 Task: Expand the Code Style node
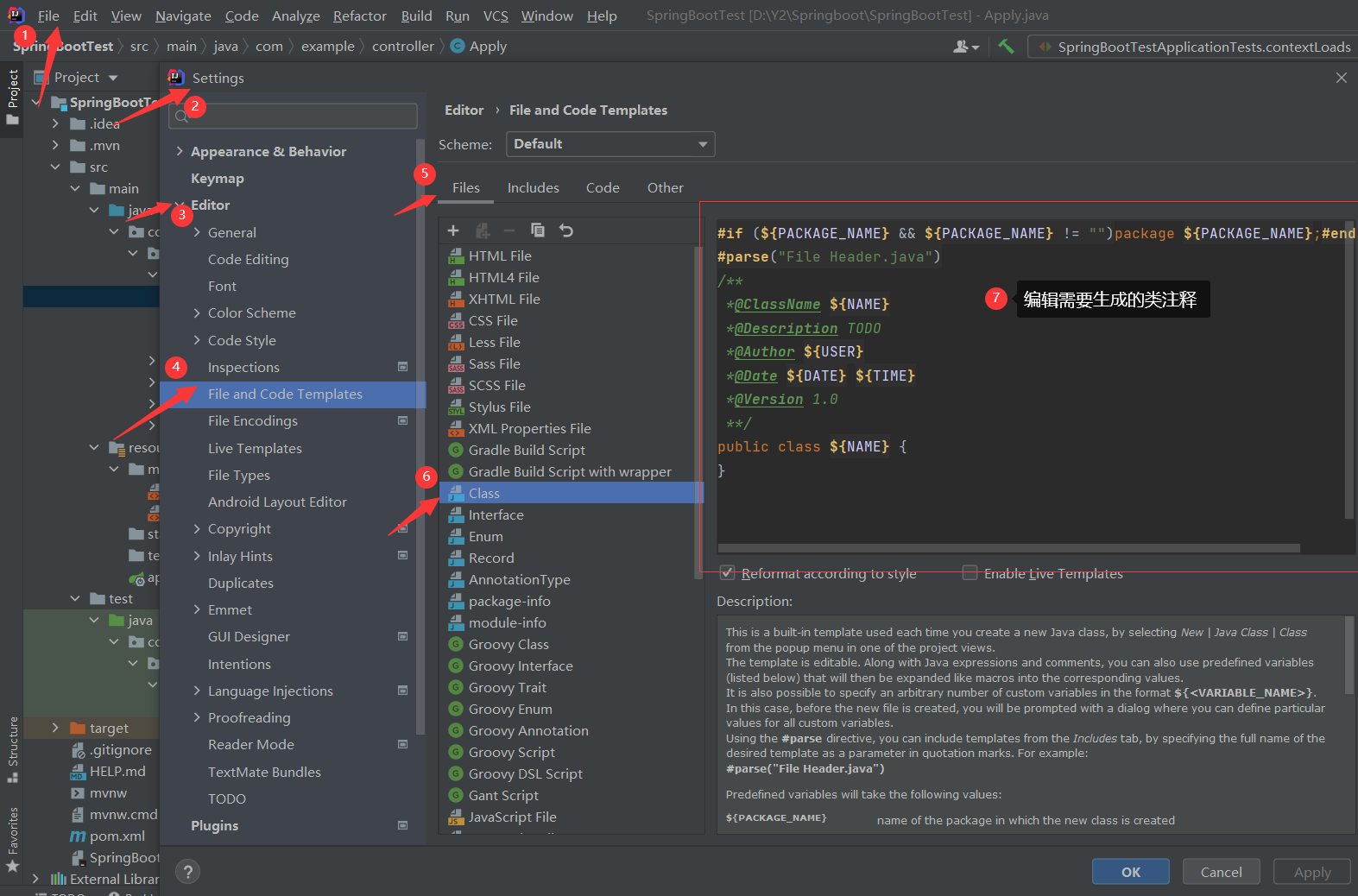point(197,340)
